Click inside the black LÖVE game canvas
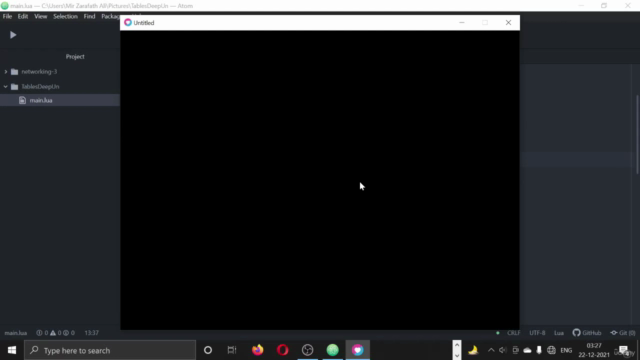The image size is (640, 360). [x=320, y=180]
